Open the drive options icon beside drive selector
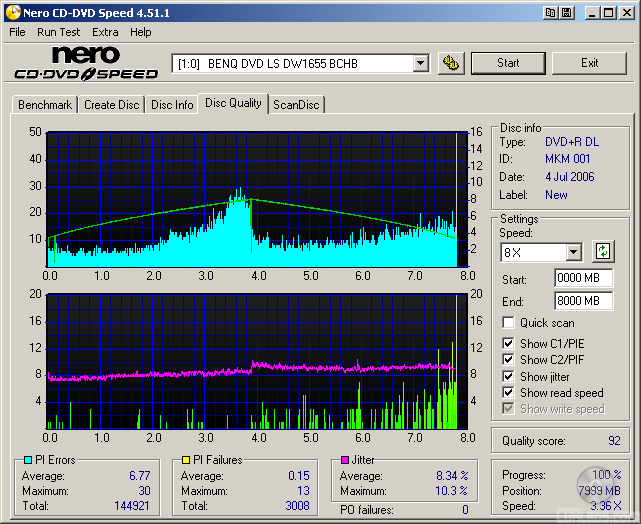This screenshot has height=524, width=641. (x=452, y=63)
